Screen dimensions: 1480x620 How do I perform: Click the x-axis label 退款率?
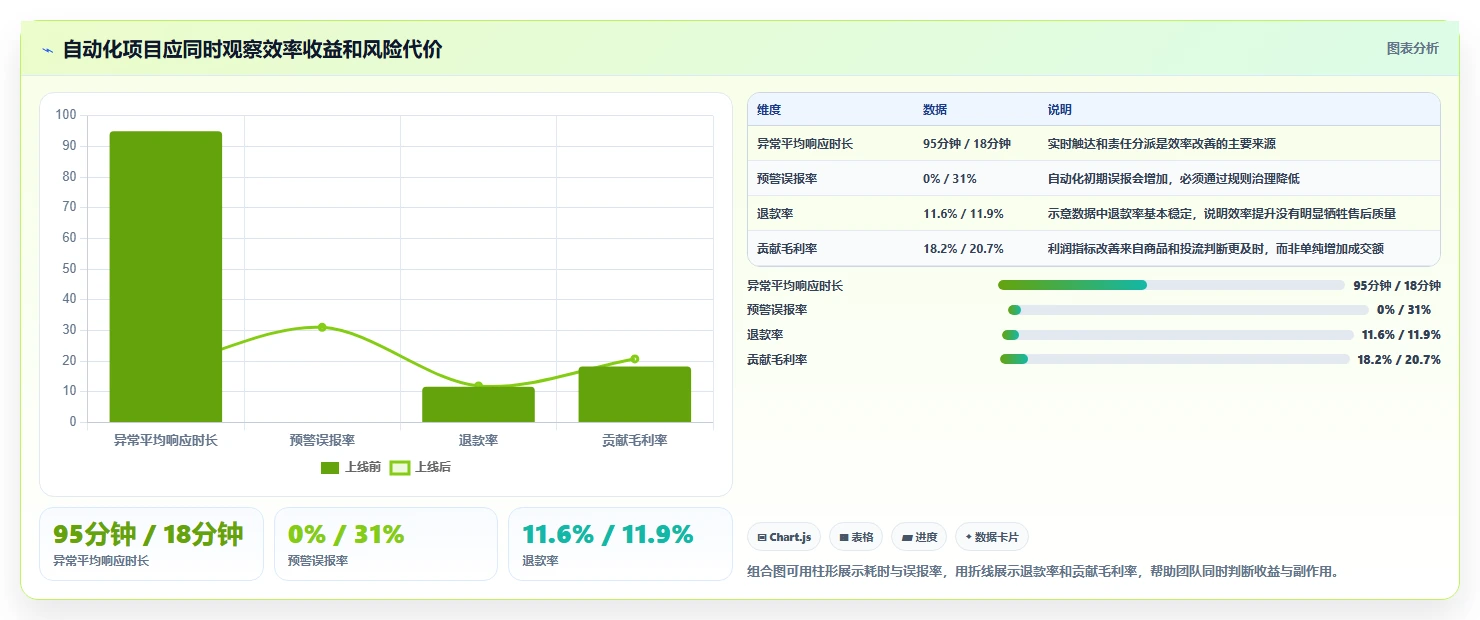478,440
